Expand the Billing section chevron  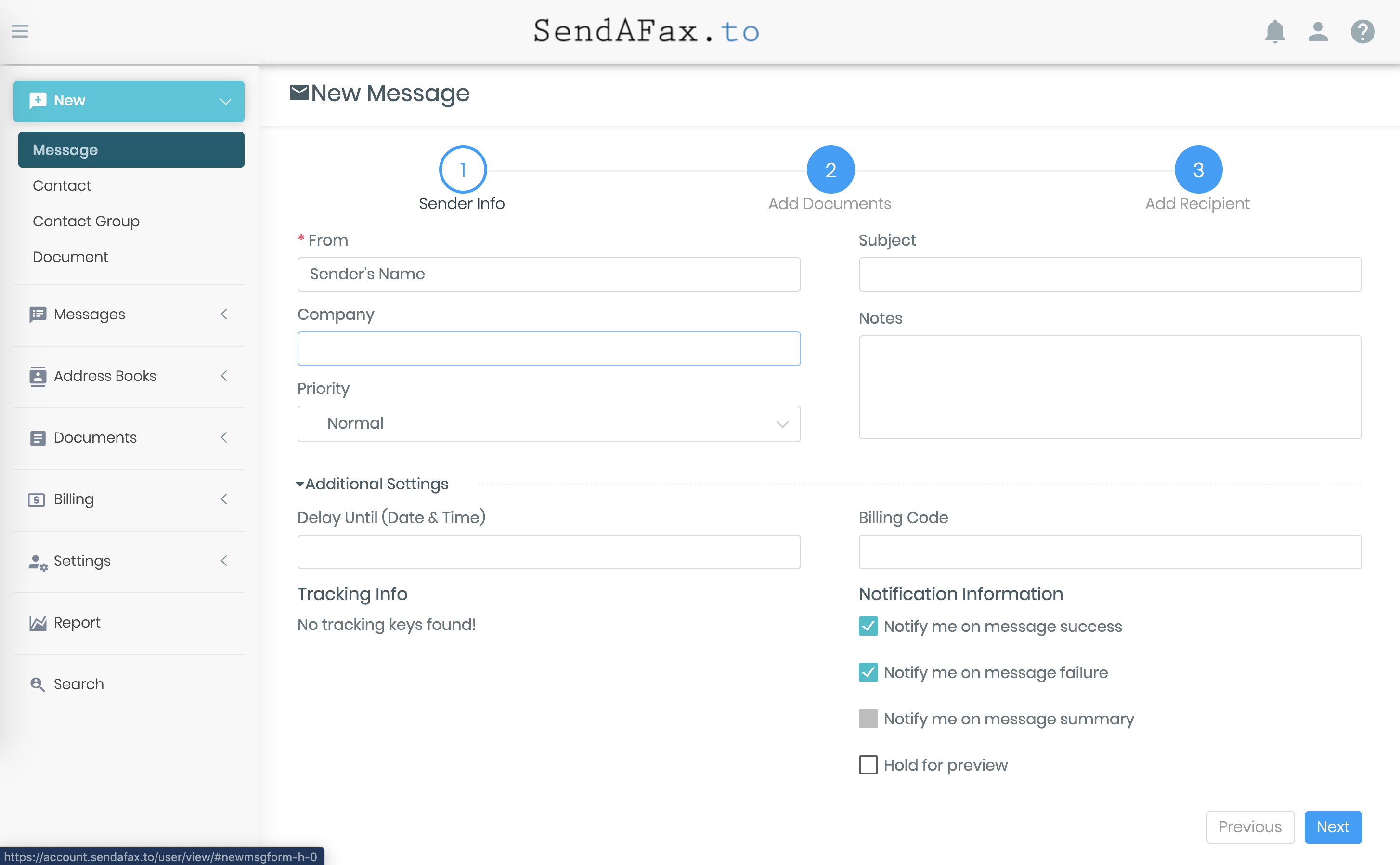[224, 499]
